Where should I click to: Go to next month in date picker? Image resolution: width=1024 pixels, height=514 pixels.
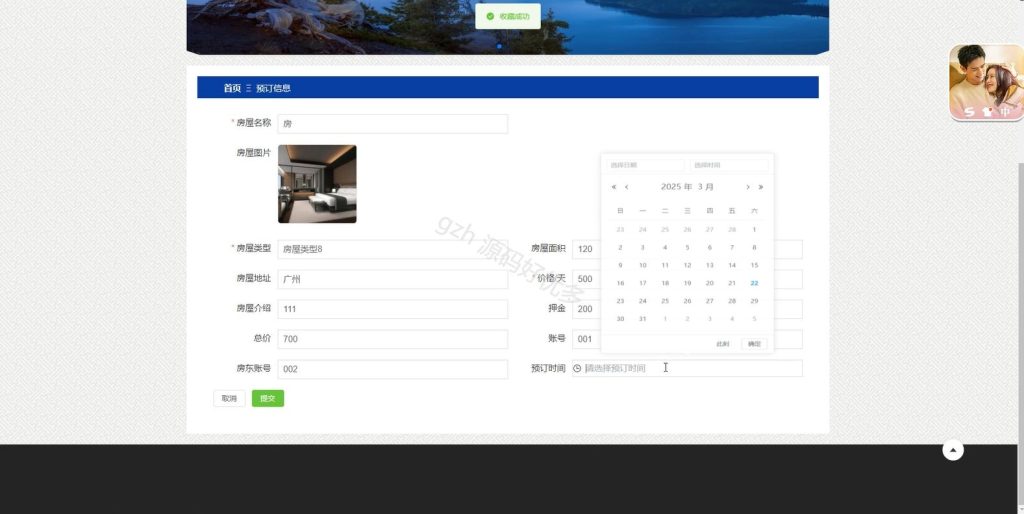pyautogui.click(x=748, y=187)
